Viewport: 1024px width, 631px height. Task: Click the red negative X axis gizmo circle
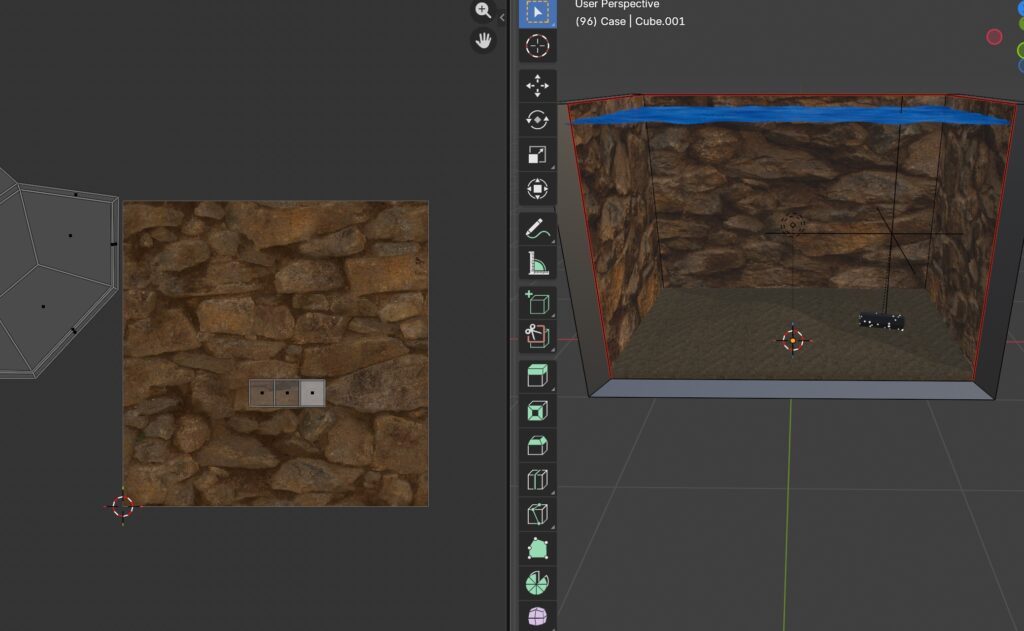click(994, 37)
